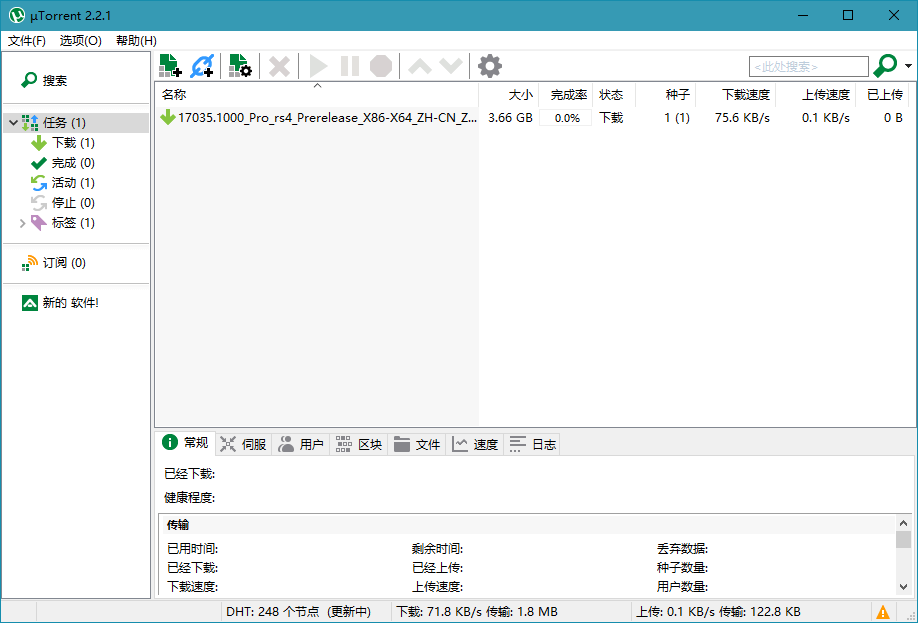The height and width of the screenshot is (623, 918).
Task: Select 停止 (0) category
Action: pos(73,203)
